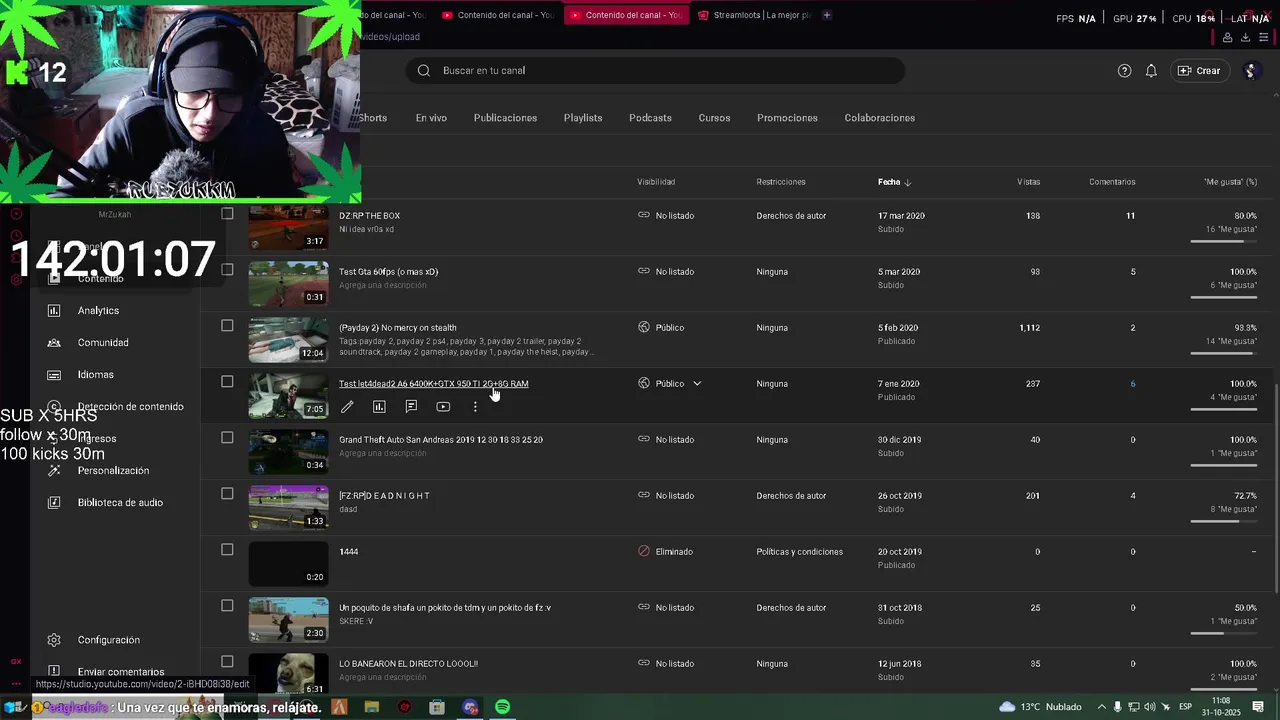Open the Cursos tab

pos(714,118)
